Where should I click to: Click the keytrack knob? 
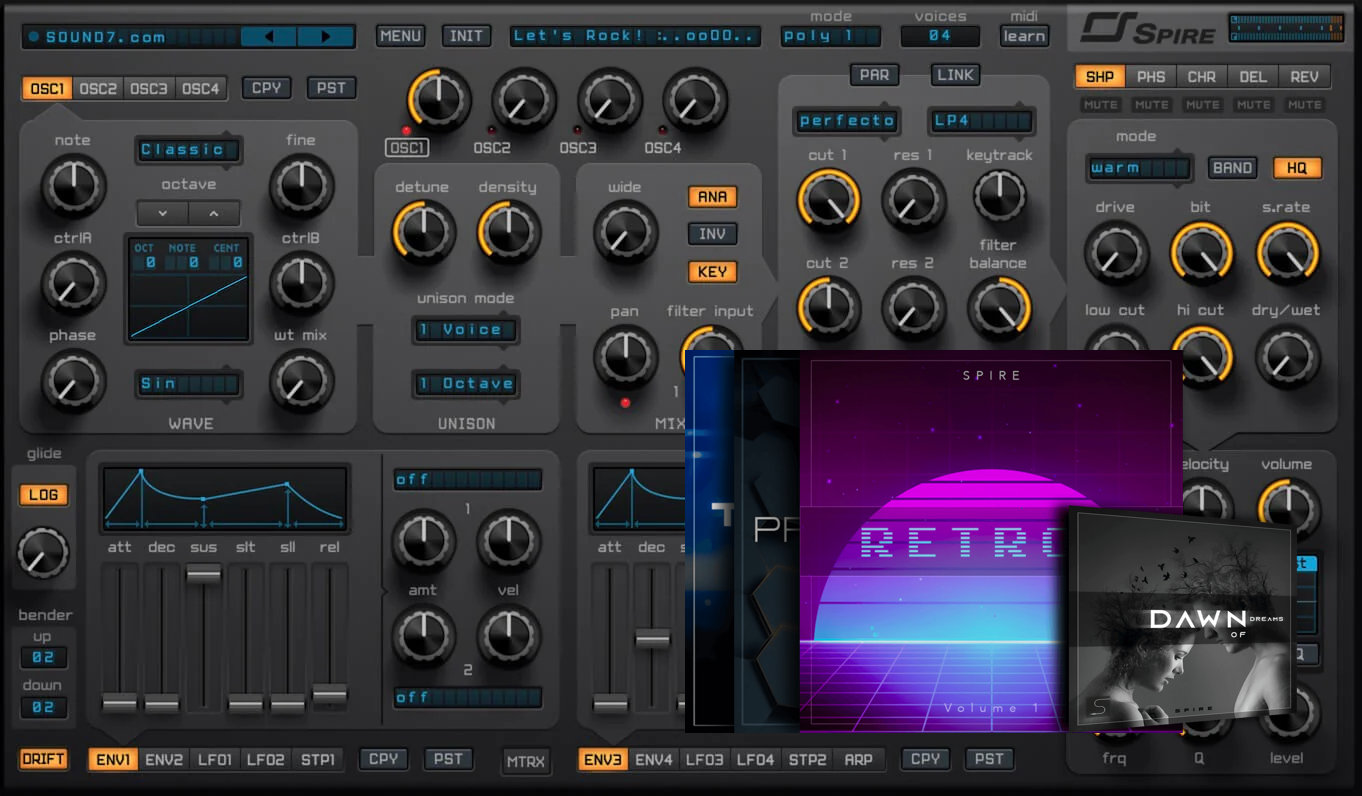coord(999,196)
